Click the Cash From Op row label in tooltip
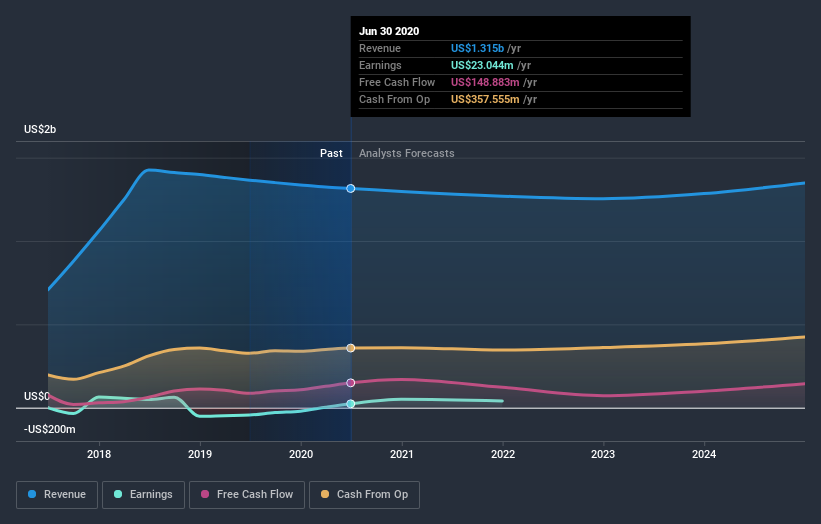821x524 pixels. point(394,99)
